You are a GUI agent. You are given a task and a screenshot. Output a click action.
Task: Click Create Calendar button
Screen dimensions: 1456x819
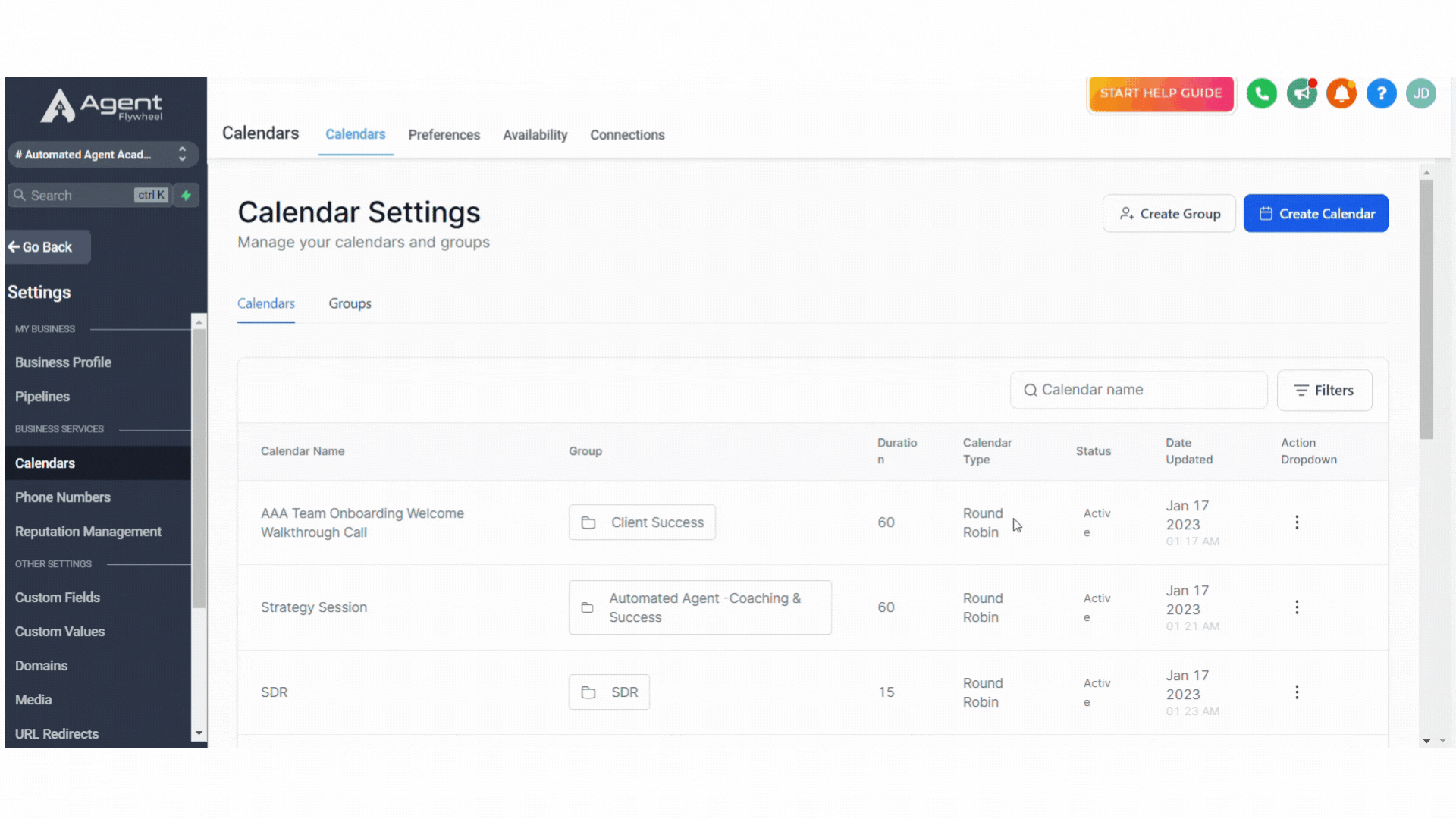[x=1316, y=214]
